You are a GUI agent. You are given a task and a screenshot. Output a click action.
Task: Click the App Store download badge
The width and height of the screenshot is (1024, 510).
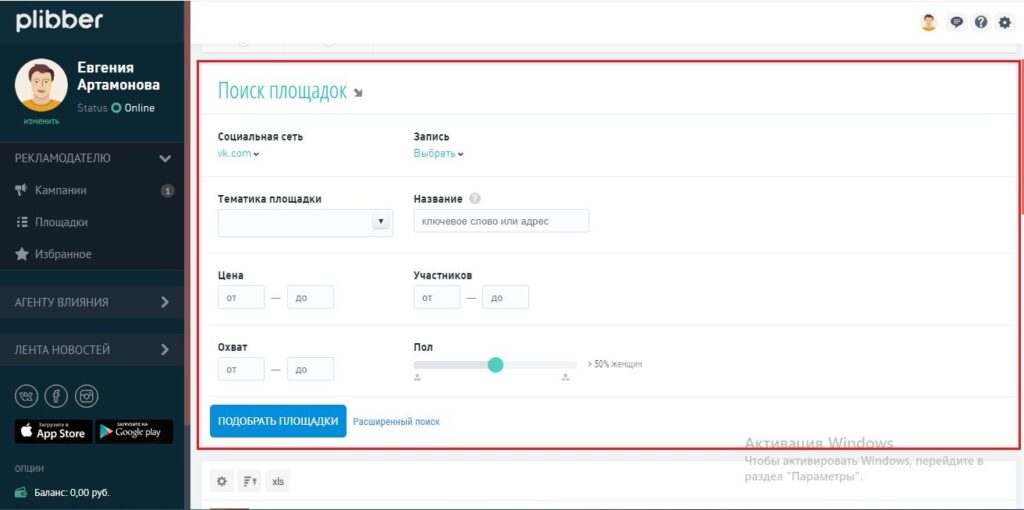pos(54,432)
